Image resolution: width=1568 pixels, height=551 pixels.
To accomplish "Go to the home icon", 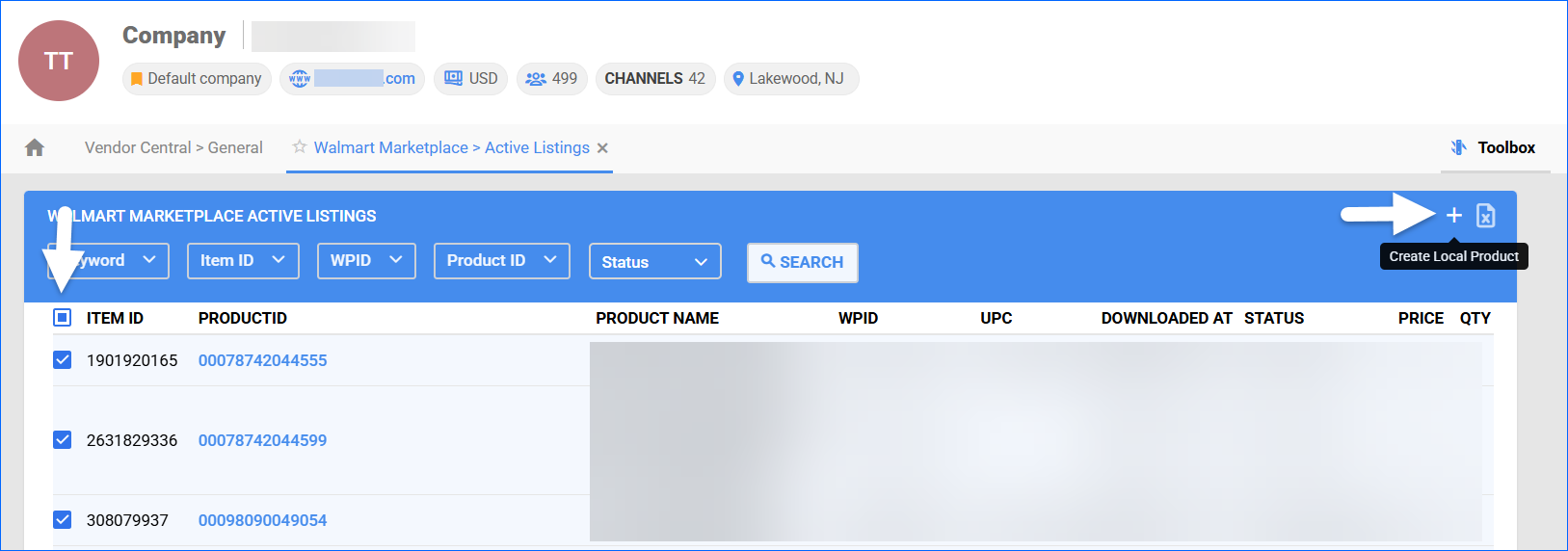I will point(35,147).
